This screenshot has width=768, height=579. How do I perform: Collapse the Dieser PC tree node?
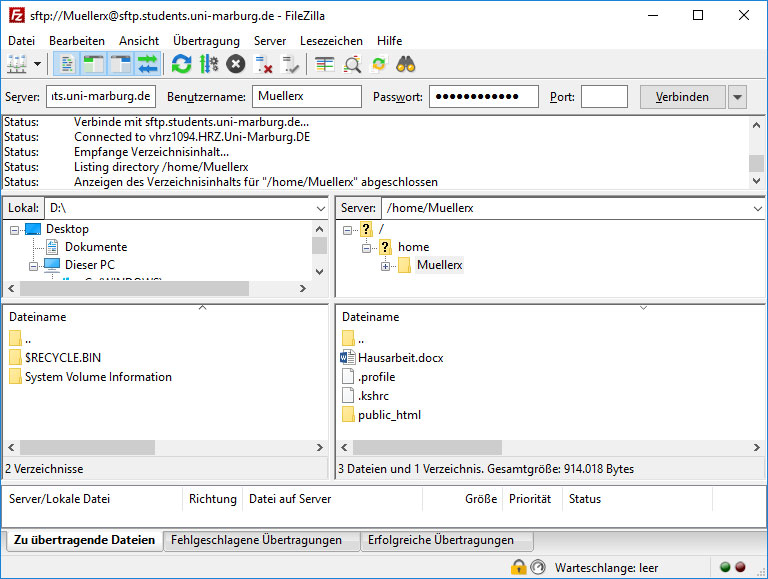[33, 266]
